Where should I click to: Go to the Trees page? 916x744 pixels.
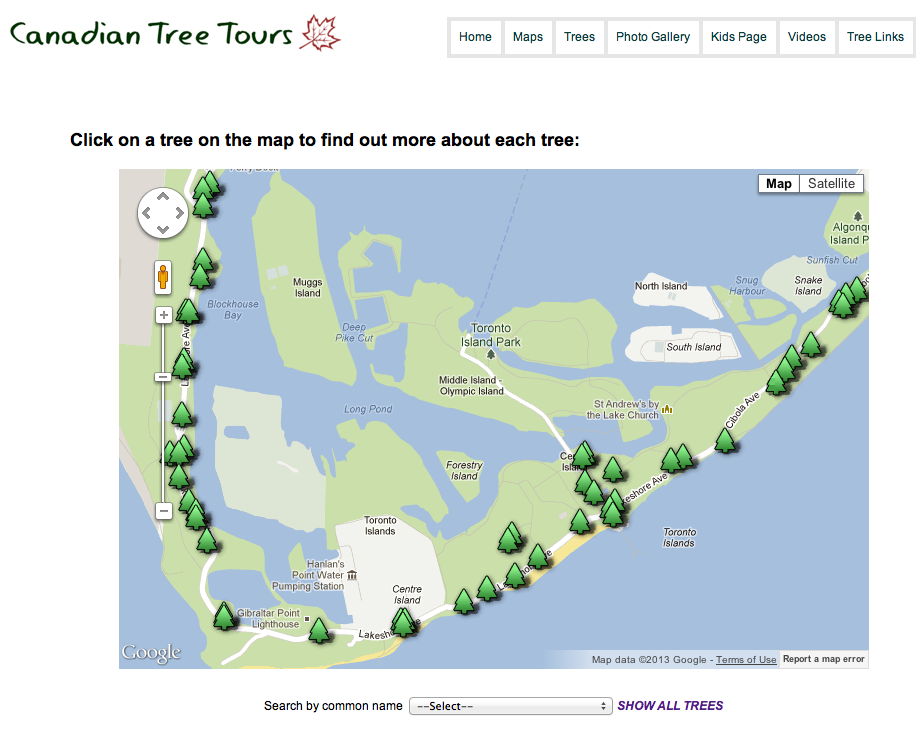pyautogui.click(x=579, y=37)
